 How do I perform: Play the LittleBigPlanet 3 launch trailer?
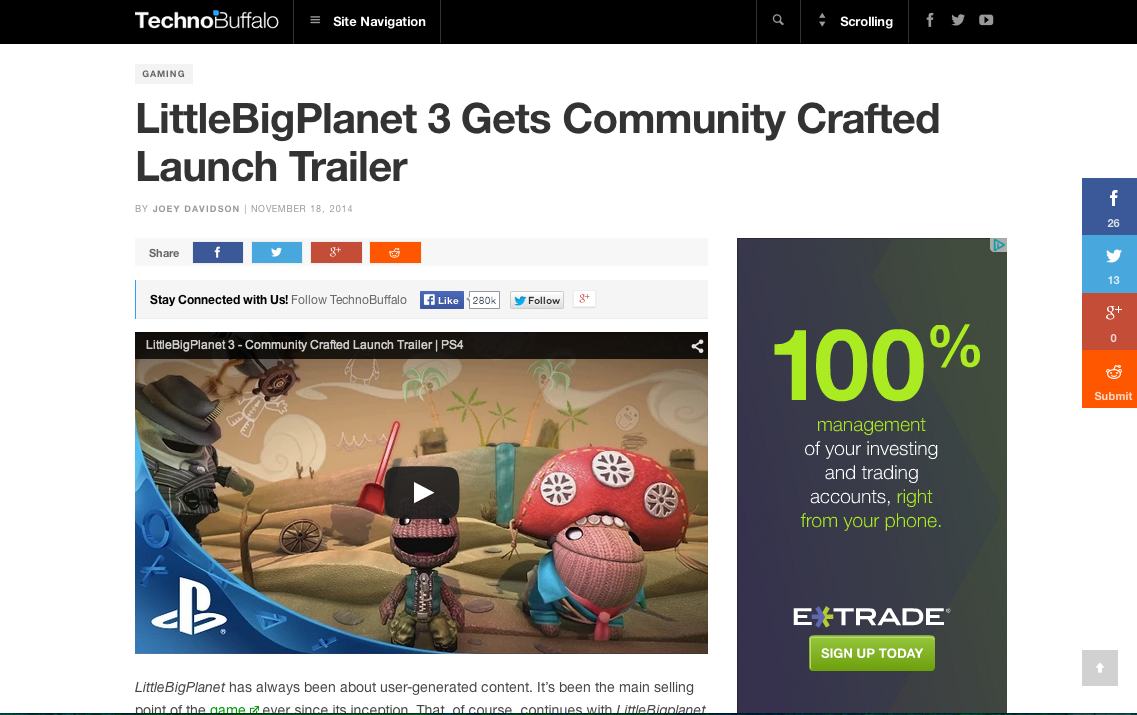[x=421, y=492]
